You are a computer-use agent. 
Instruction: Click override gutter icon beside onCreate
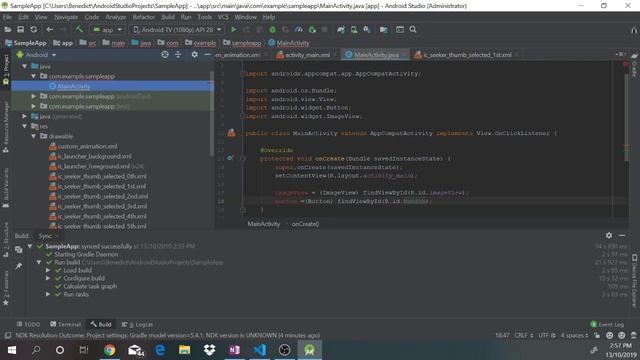(x=230, y=158)
